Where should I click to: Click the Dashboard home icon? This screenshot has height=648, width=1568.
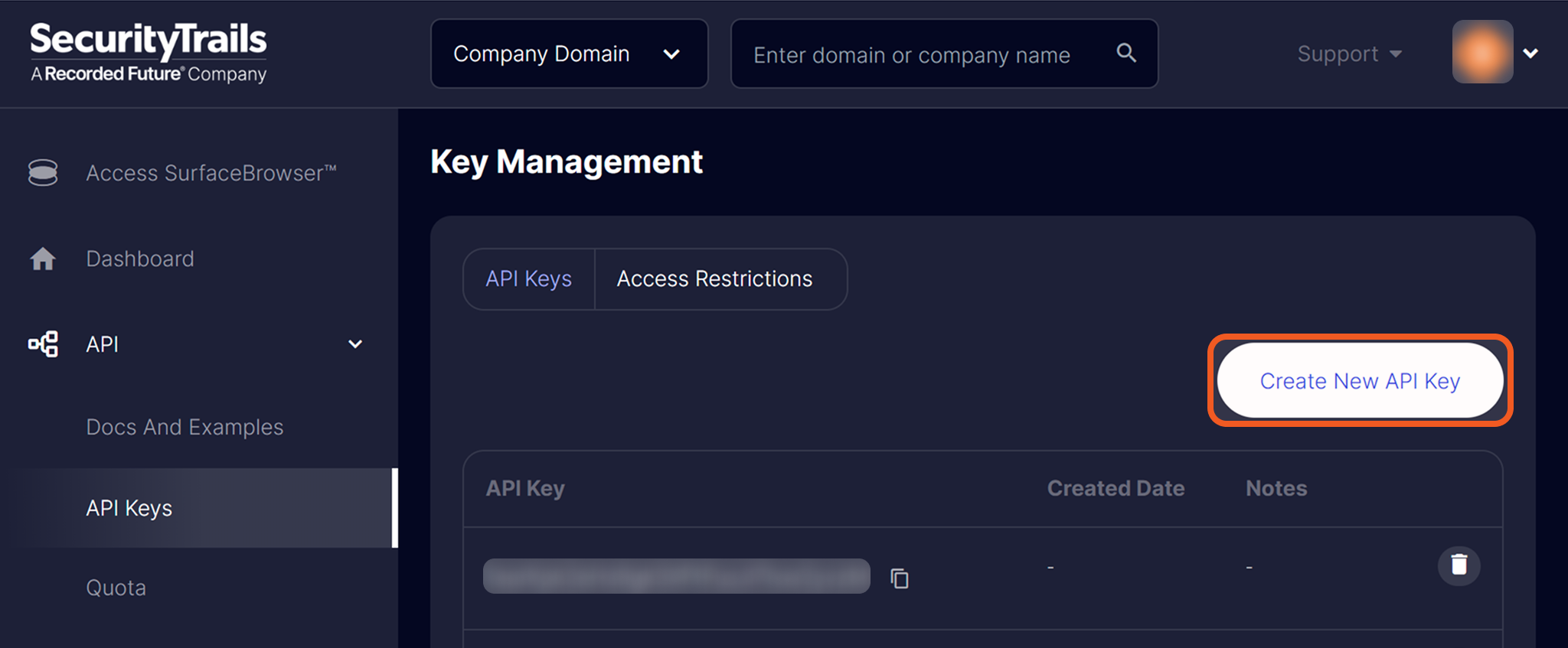click(x=43, y=259)
